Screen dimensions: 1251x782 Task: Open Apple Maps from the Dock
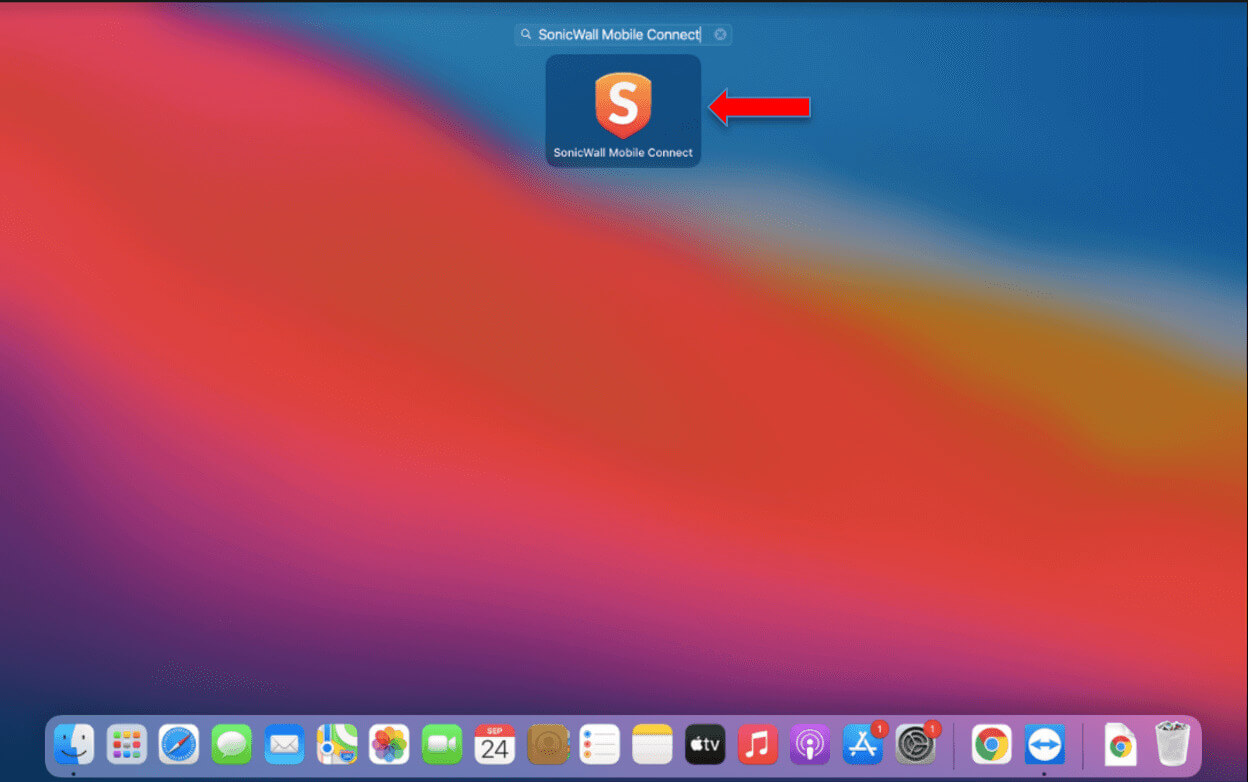336,744
